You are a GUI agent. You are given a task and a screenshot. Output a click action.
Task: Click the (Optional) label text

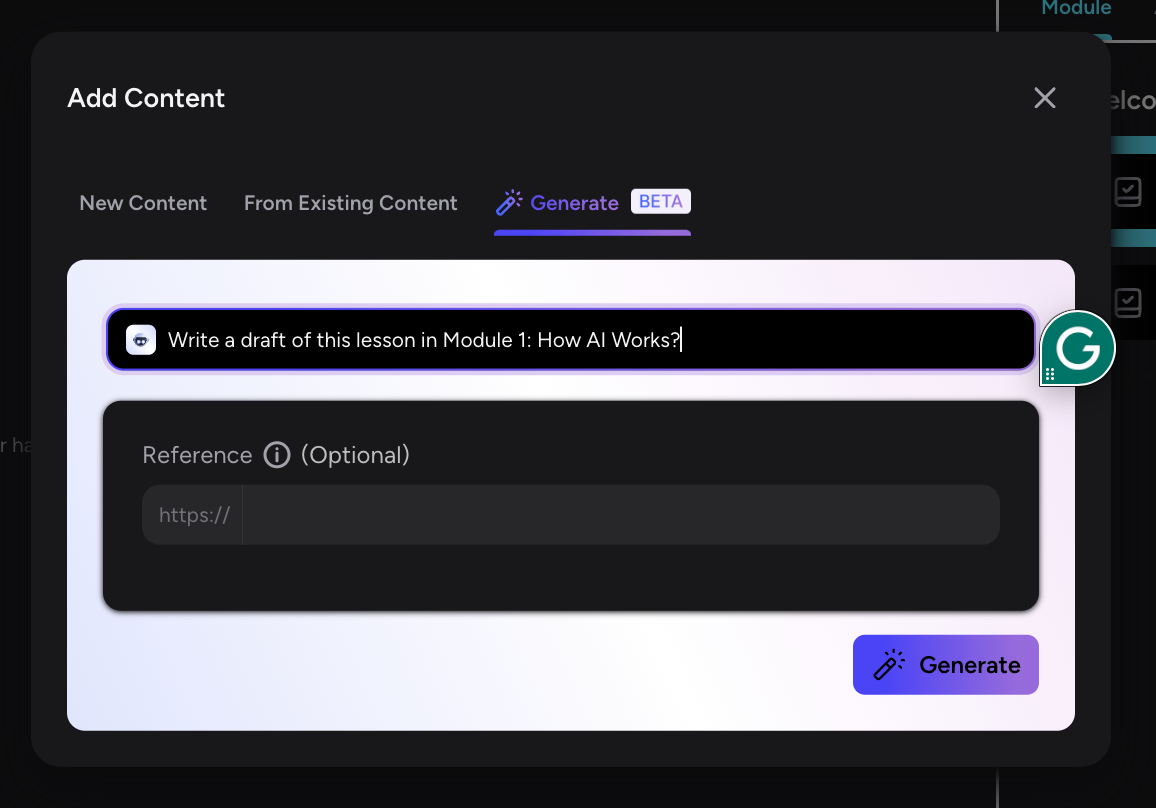[x=355, y=455]
